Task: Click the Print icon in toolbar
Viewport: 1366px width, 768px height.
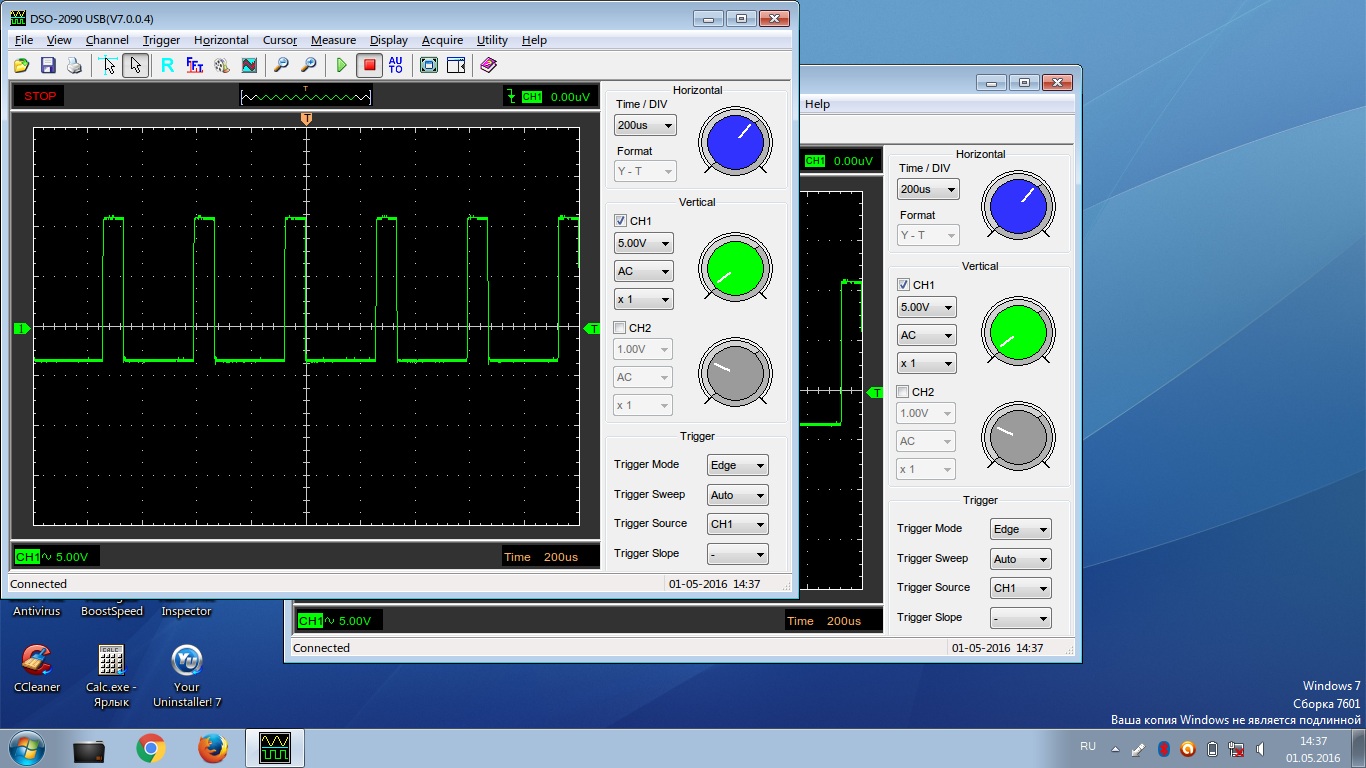Action: point(74,66)
